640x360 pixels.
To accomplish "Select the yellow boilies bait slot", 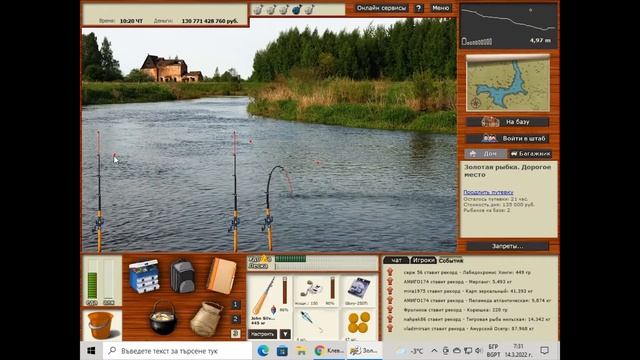I will [359, 325].
